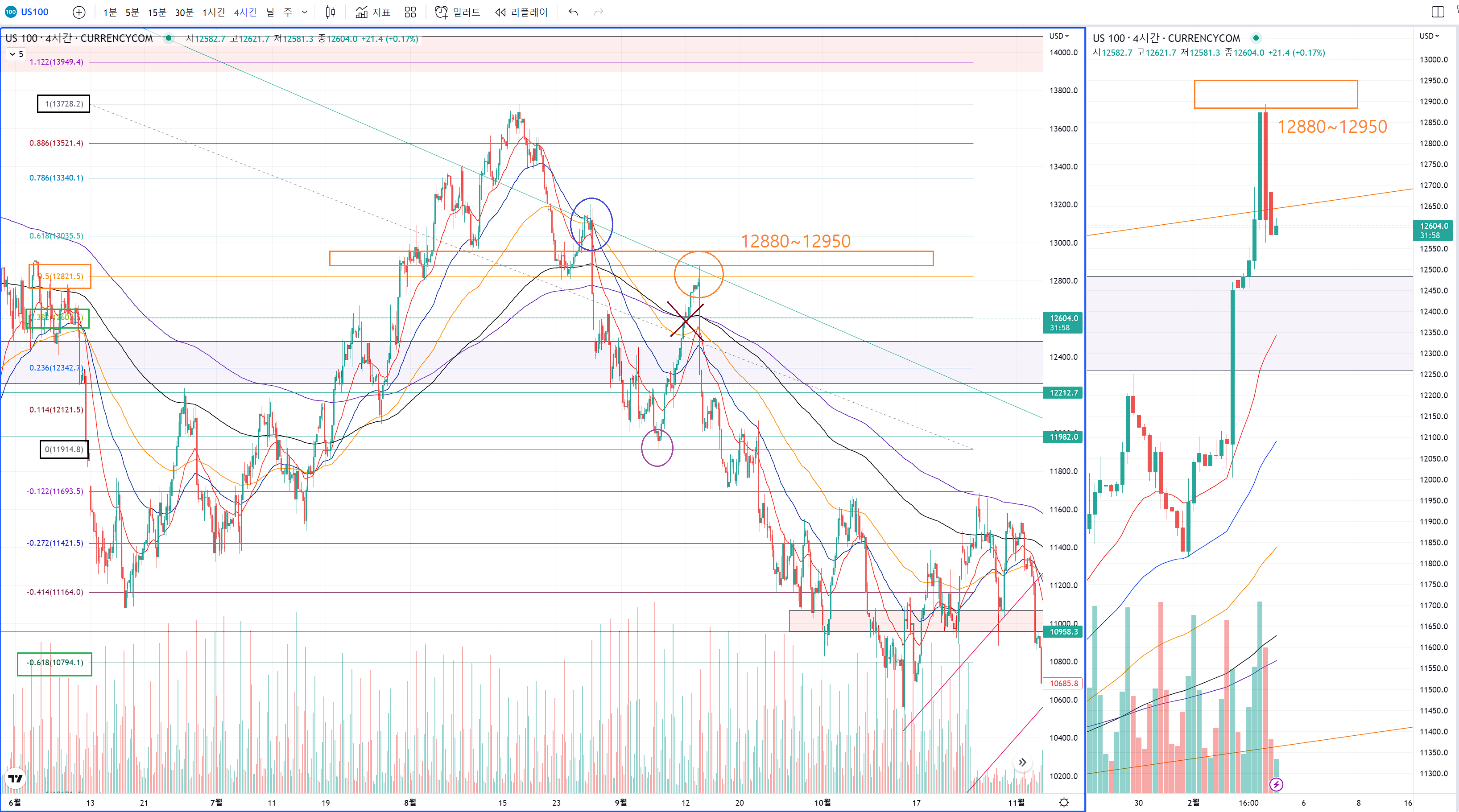1459x812 pixels.
Task: Click purple lightning flash icon on right chart
Action: point(1276,784)
